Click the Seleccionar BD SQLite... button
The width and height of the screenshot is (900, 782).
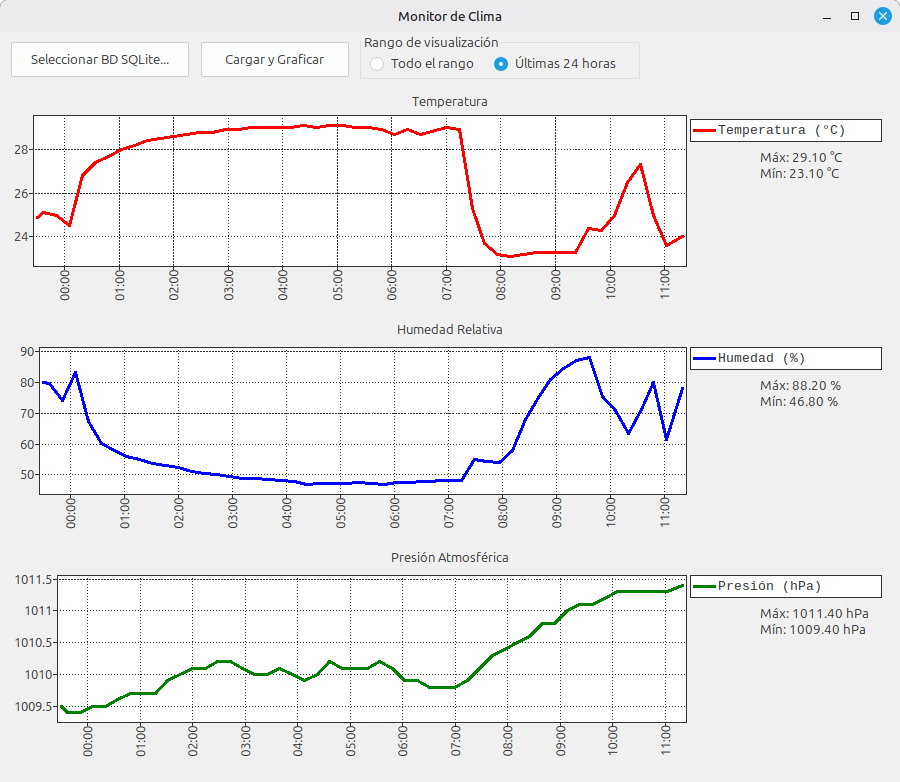pos(100,60)
